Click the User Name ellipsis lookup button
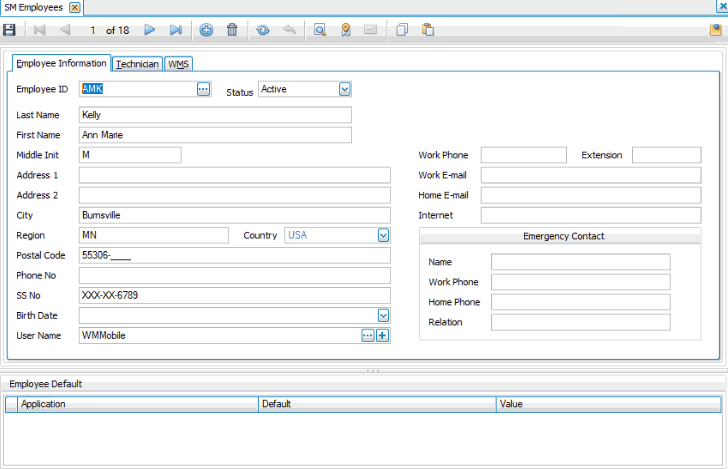Image resolution: width=728 pixels, height=469 pixels. coord(367,335)
